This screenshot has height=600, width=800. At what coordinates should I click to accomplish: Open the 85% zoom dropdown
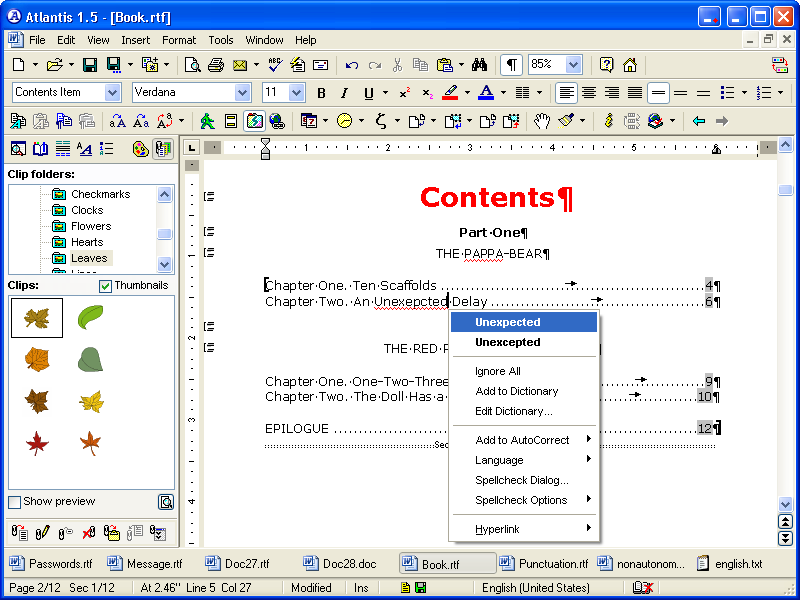pyautogui.click(x=573, y=65)
